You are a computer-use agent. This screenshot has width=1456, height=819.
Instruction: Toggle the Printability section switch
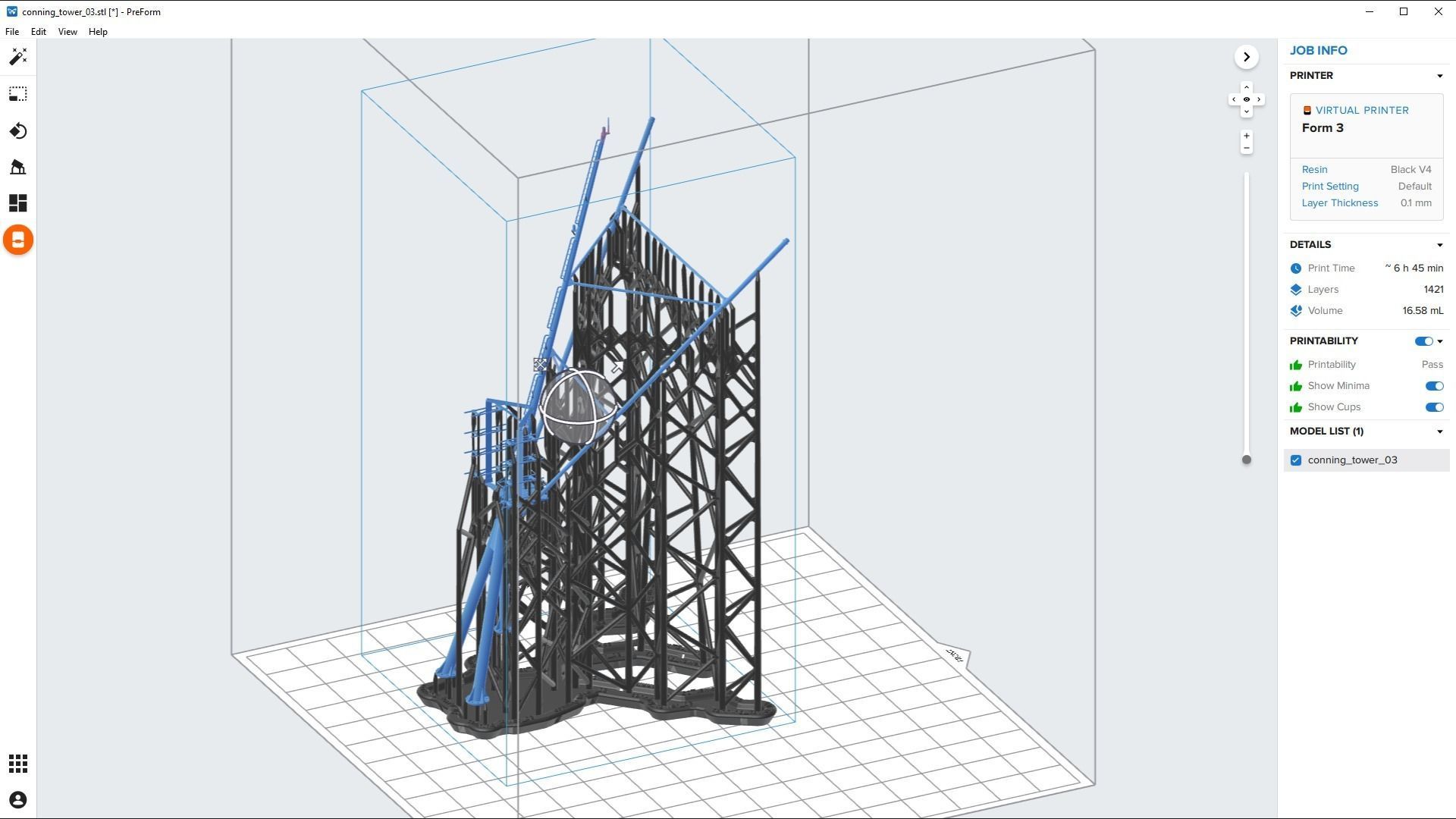pyautogui.click(x=1423, y=341)
